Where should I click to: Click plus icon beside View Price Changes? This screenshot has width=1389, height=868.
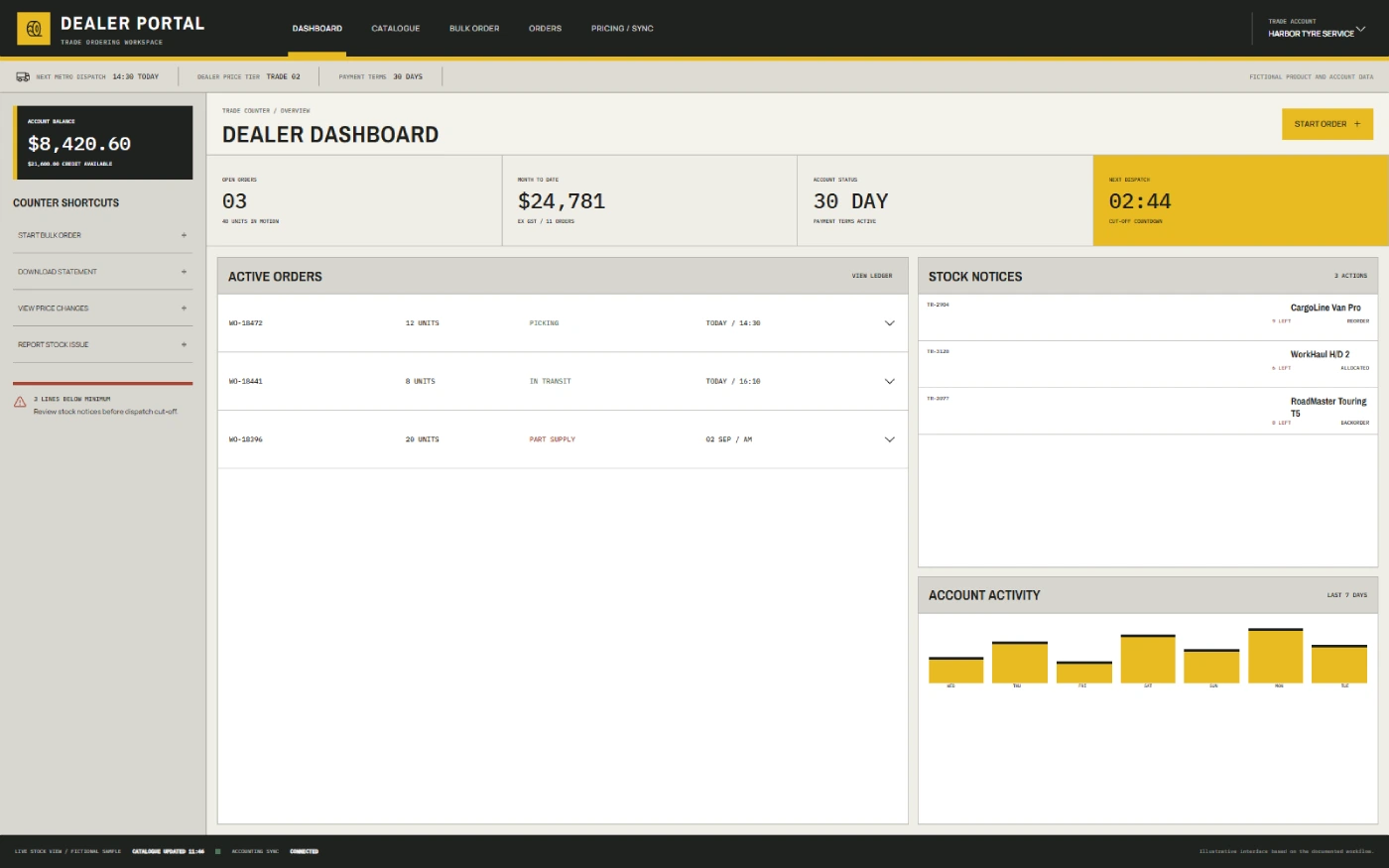coord(184,309)
